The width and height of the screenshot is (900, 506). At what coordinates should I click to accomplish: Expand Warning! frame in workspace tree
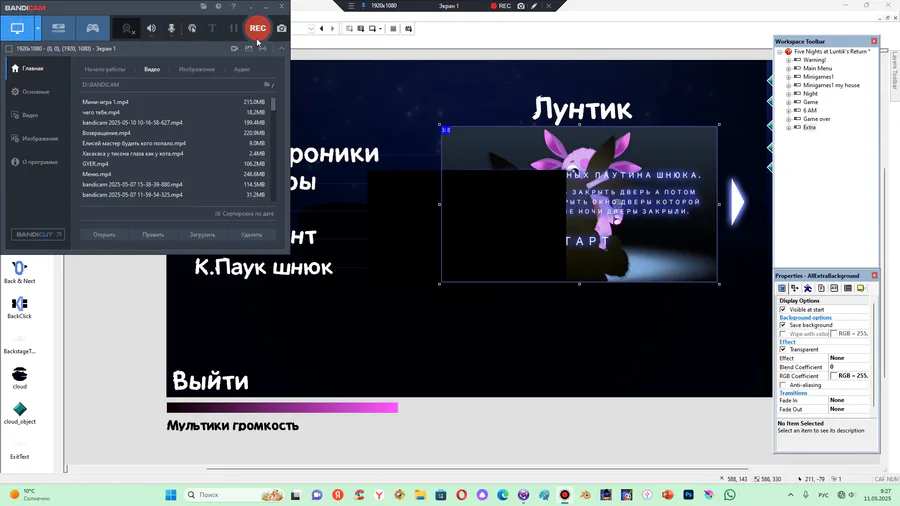coord(788,60)
